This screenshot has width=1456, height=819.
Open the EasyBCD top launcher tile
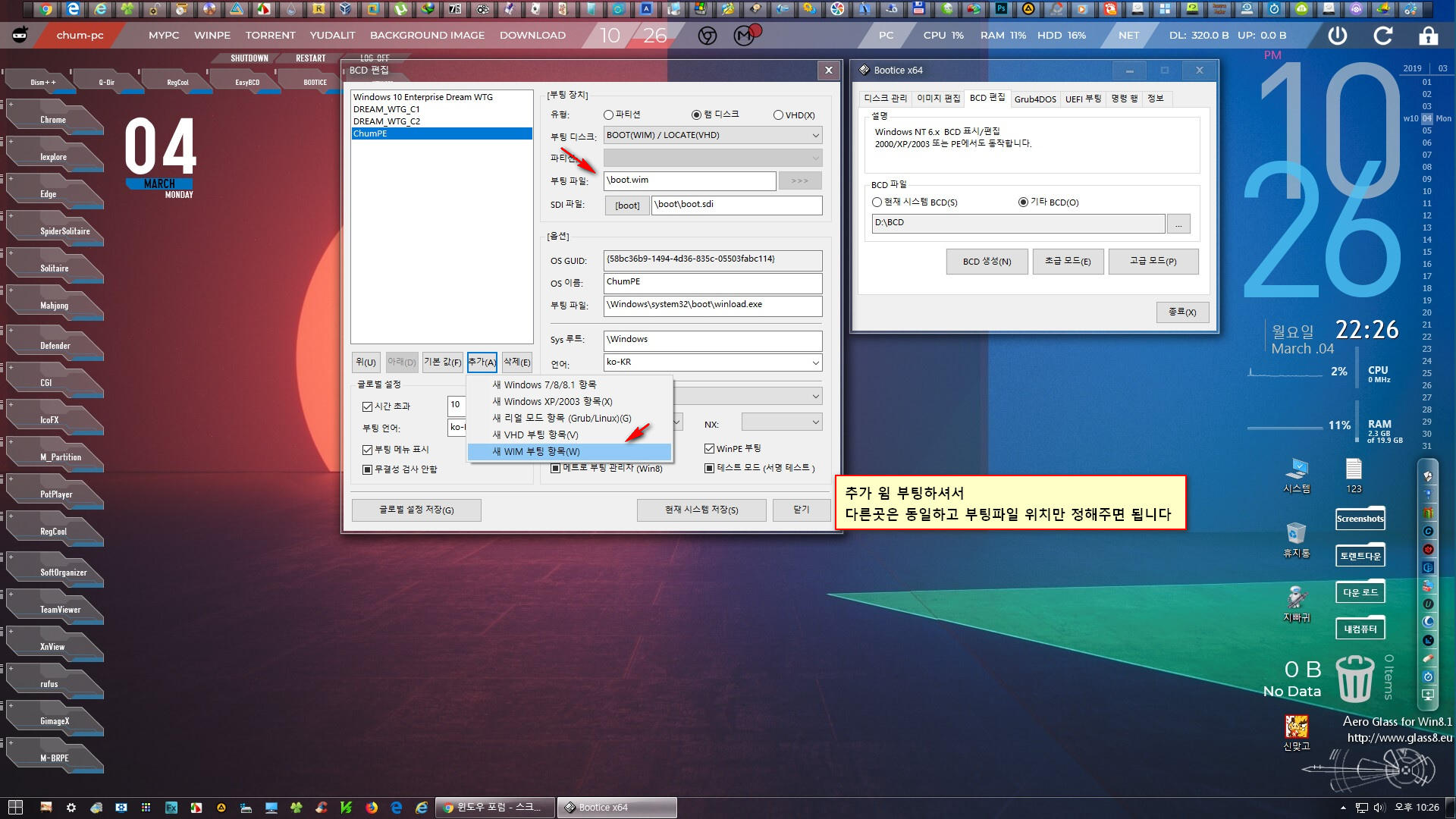tap(247, 82)
